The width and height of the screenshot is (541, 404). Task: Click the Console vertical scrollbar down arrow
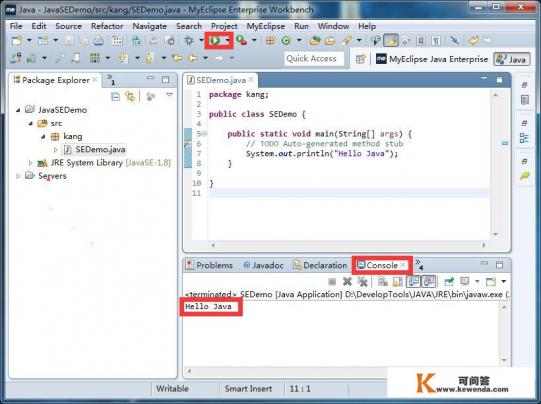pos(504,360)
